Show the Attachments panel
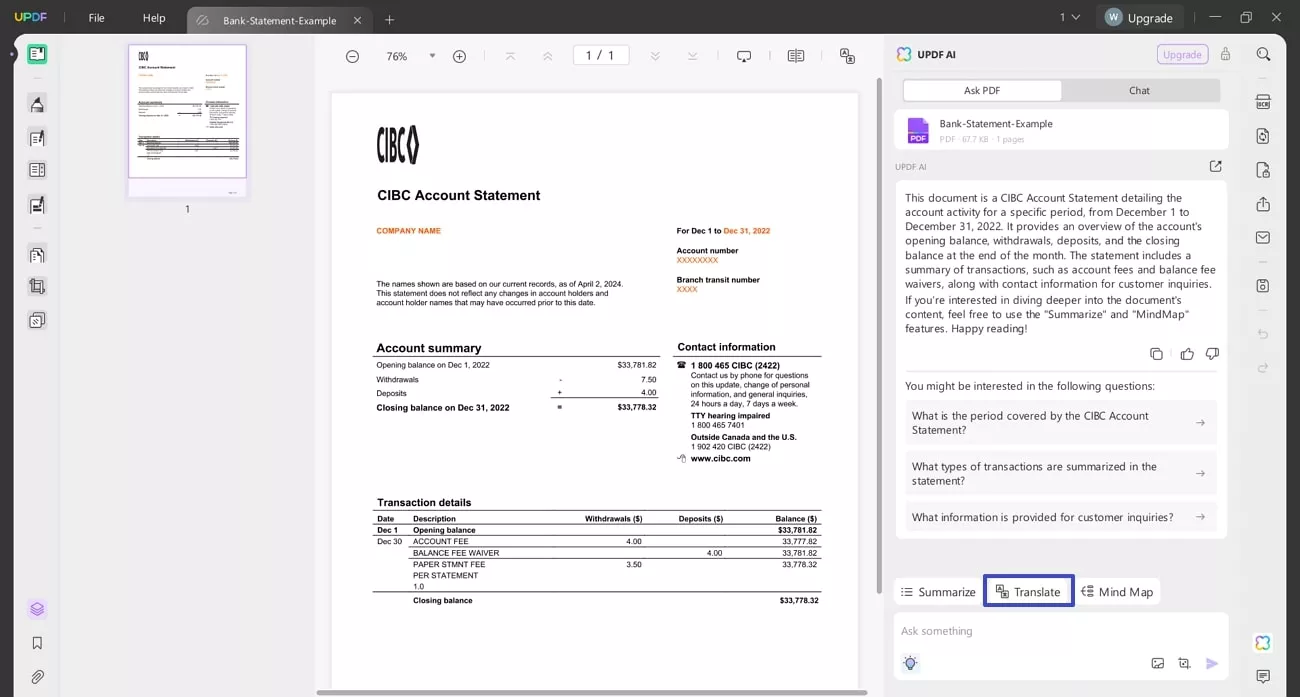 (37, 677)
